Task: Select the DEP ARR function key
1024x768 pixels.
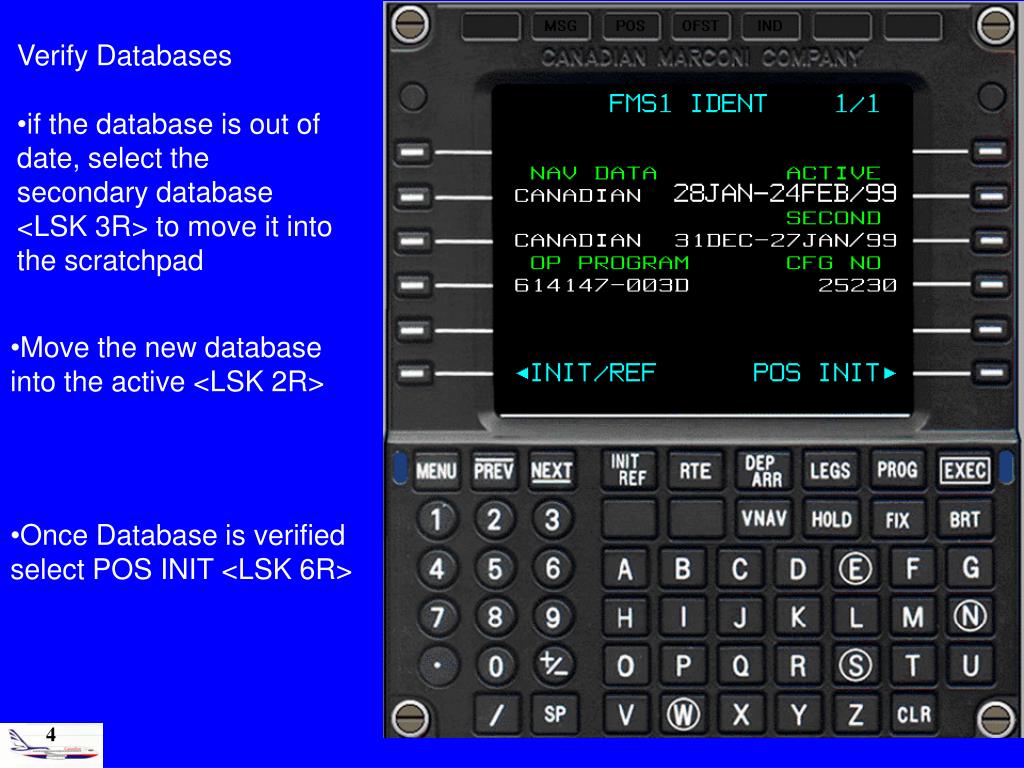Action: coord(763,470)
